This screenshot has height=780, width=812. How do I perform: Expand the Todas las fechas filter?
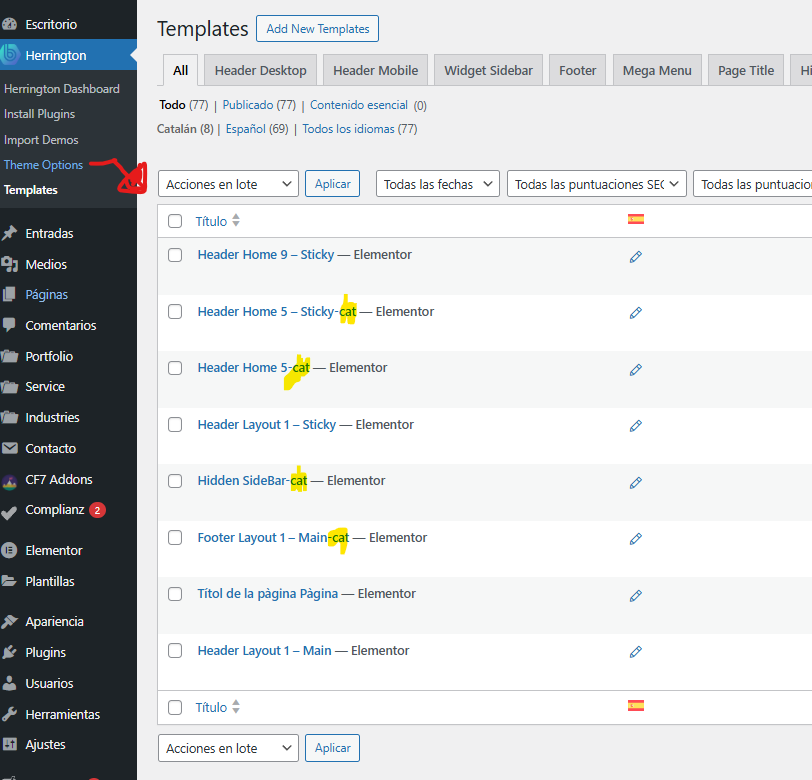click(438, 184)
